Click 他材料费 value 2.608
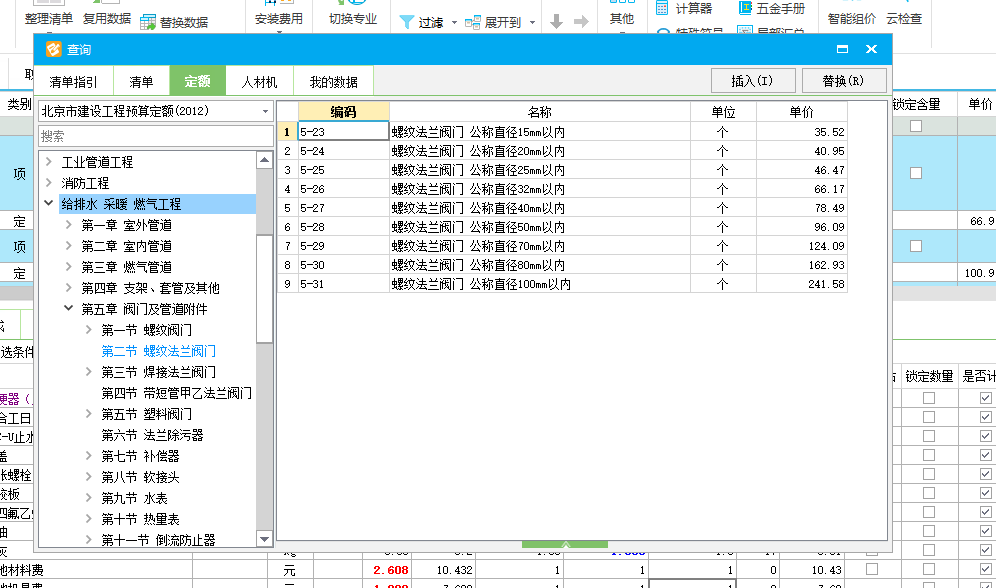This screenshot has width=996, height=588. click(391, 570)
